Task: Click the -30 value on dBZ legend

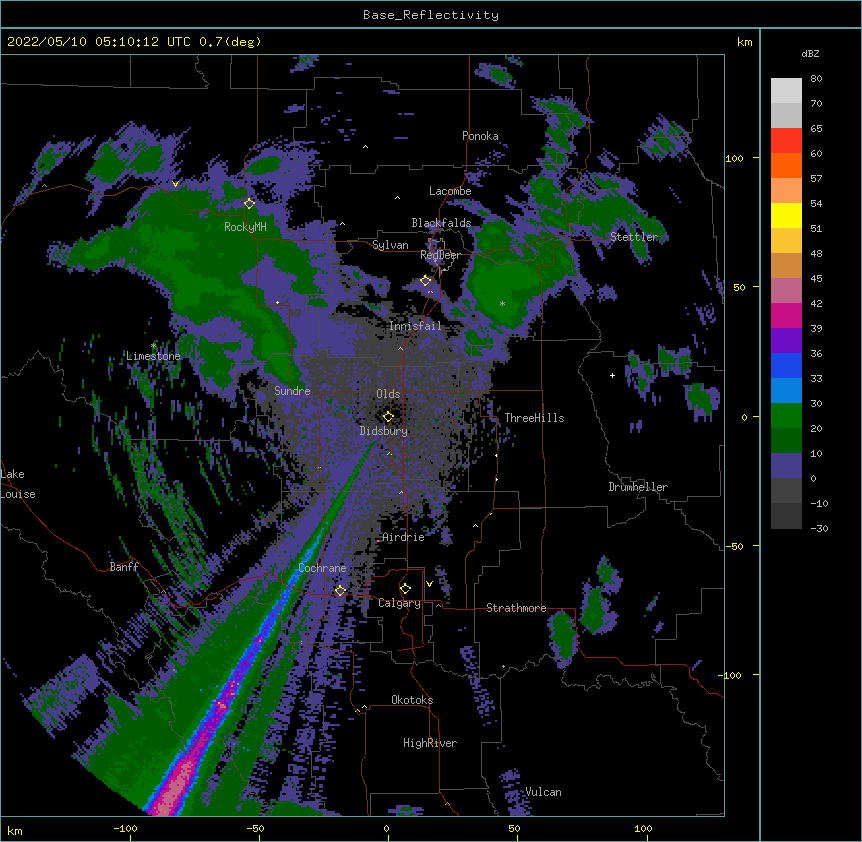Action: [819, 529]
